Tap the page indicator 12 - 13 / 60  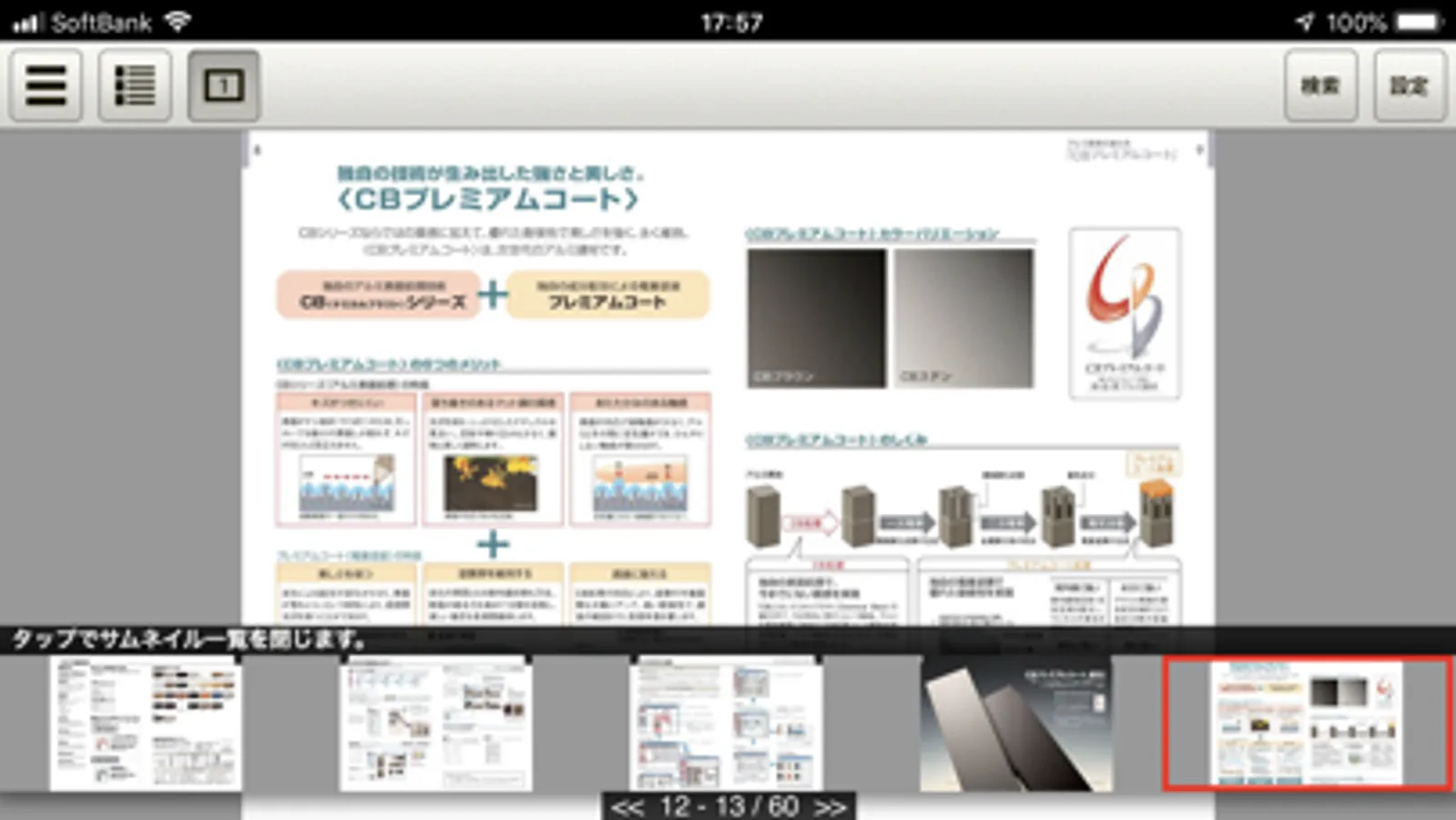(728, 806)
